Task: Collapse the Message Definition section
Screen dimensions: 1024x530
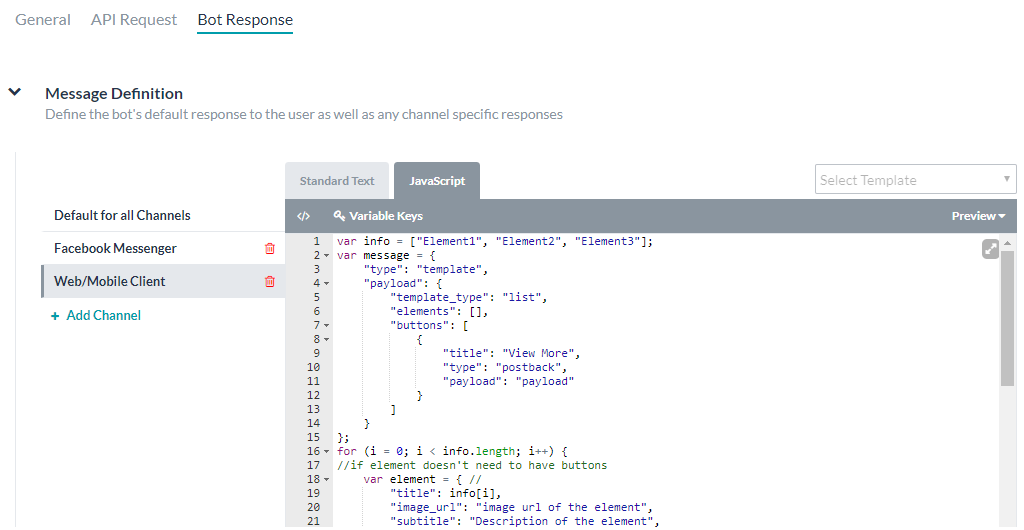Action: coord(15,93)
